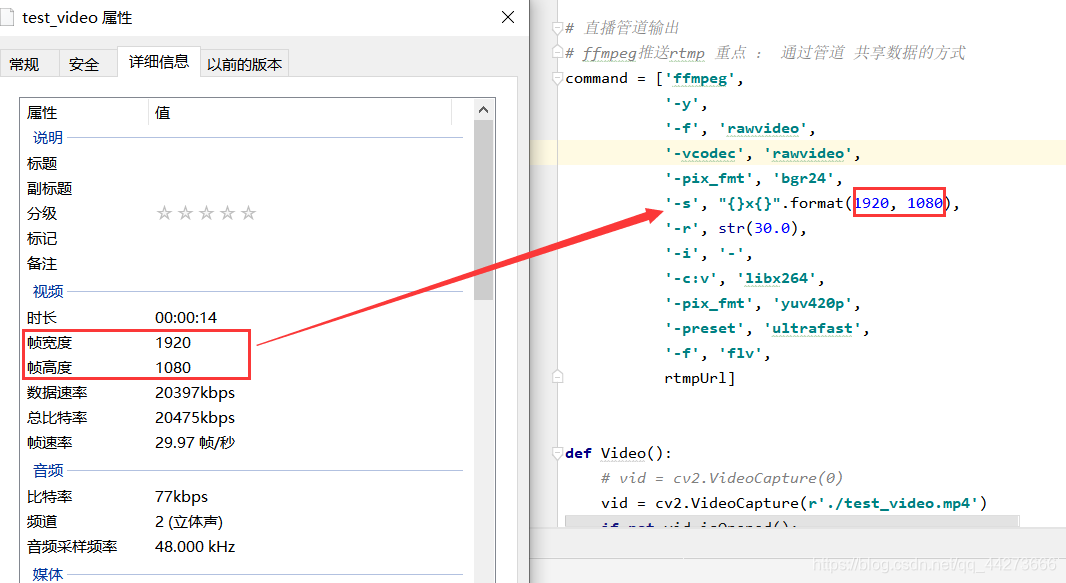Click the fold arrow beside 直播管道输出 comment
This screenshot has width=1066, height=583.
point(556,27)
